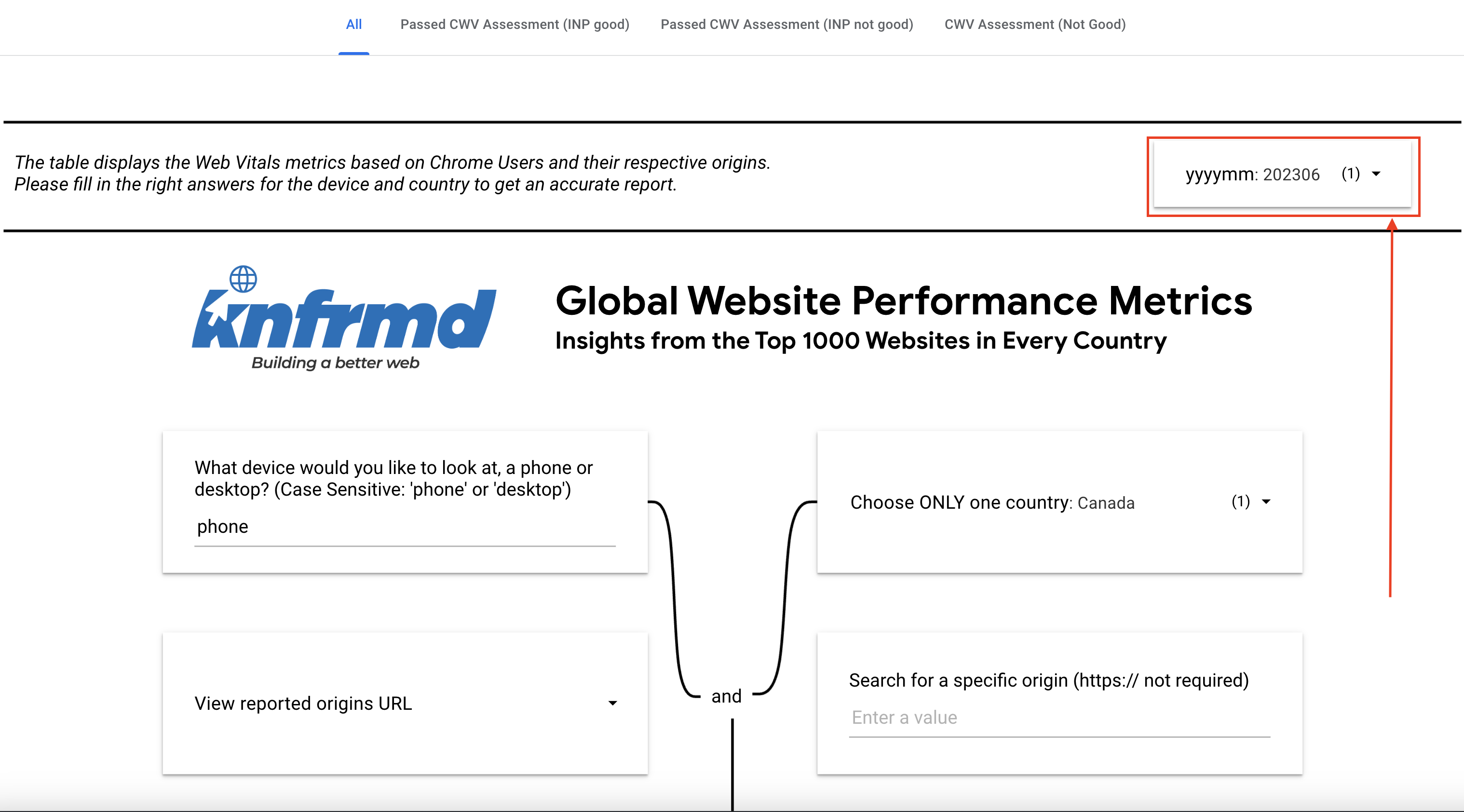
Task: Click the Insights from the Top 1000 Websites subtitle
Action: point(860,341)
